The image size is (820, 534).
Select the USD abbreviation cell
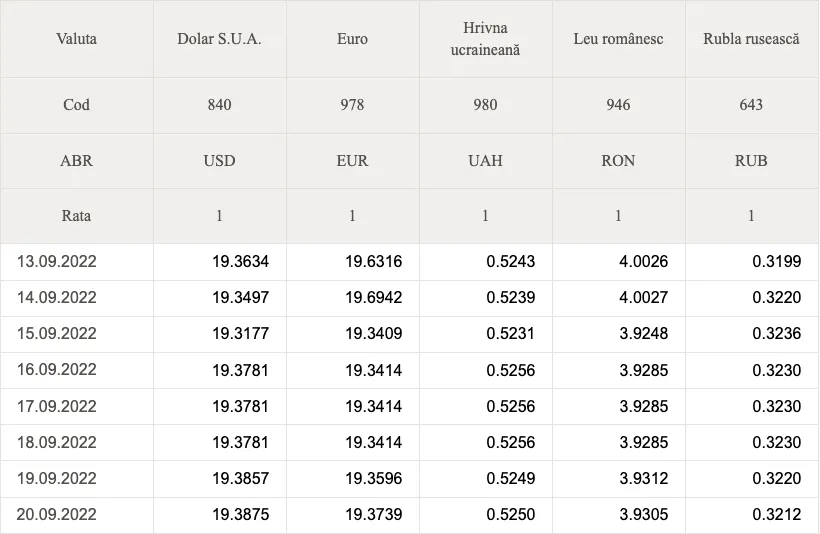[x=219, y=161]
